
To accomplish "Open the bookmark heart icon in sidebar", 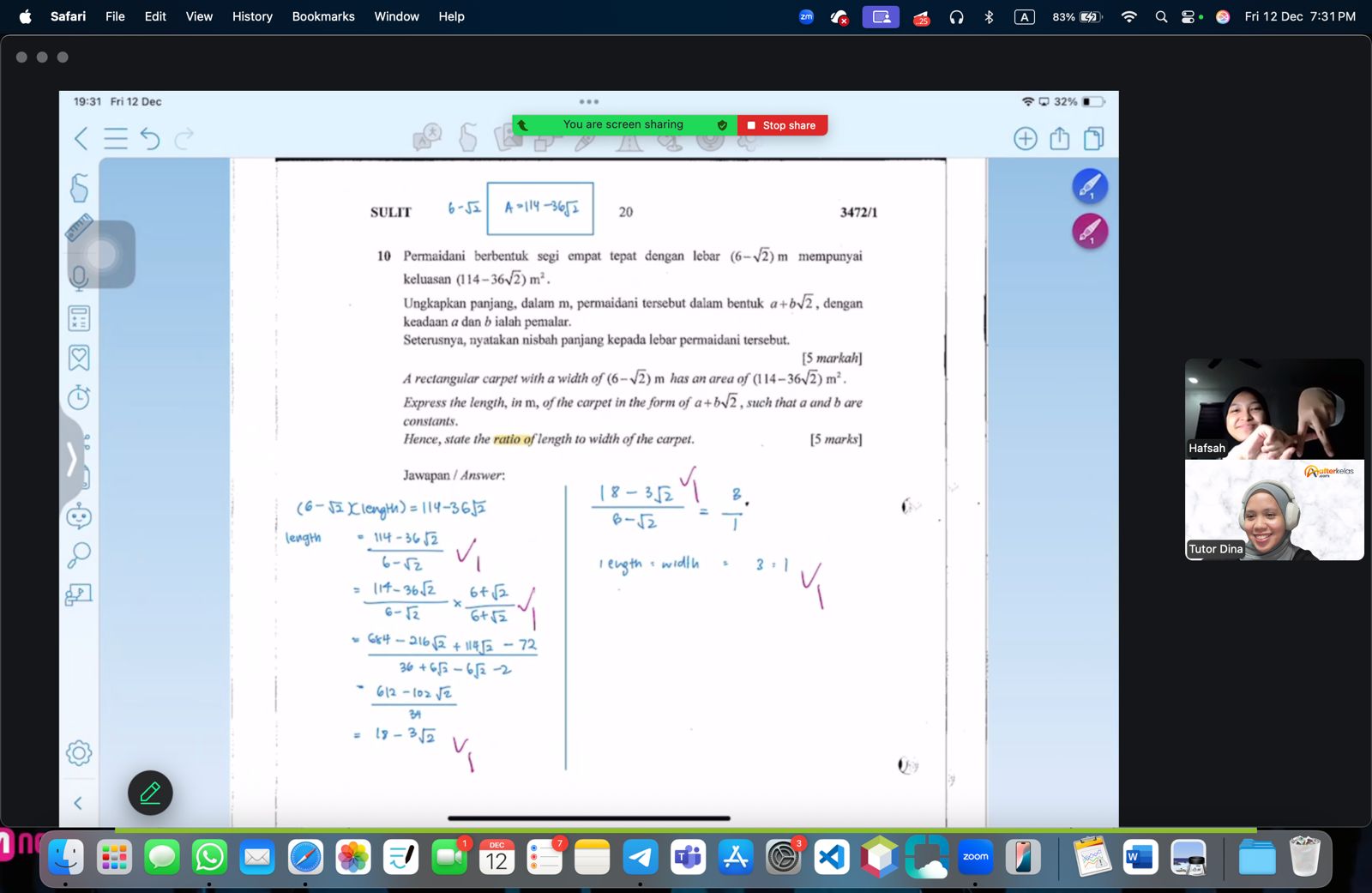I will tap(79, 358).
